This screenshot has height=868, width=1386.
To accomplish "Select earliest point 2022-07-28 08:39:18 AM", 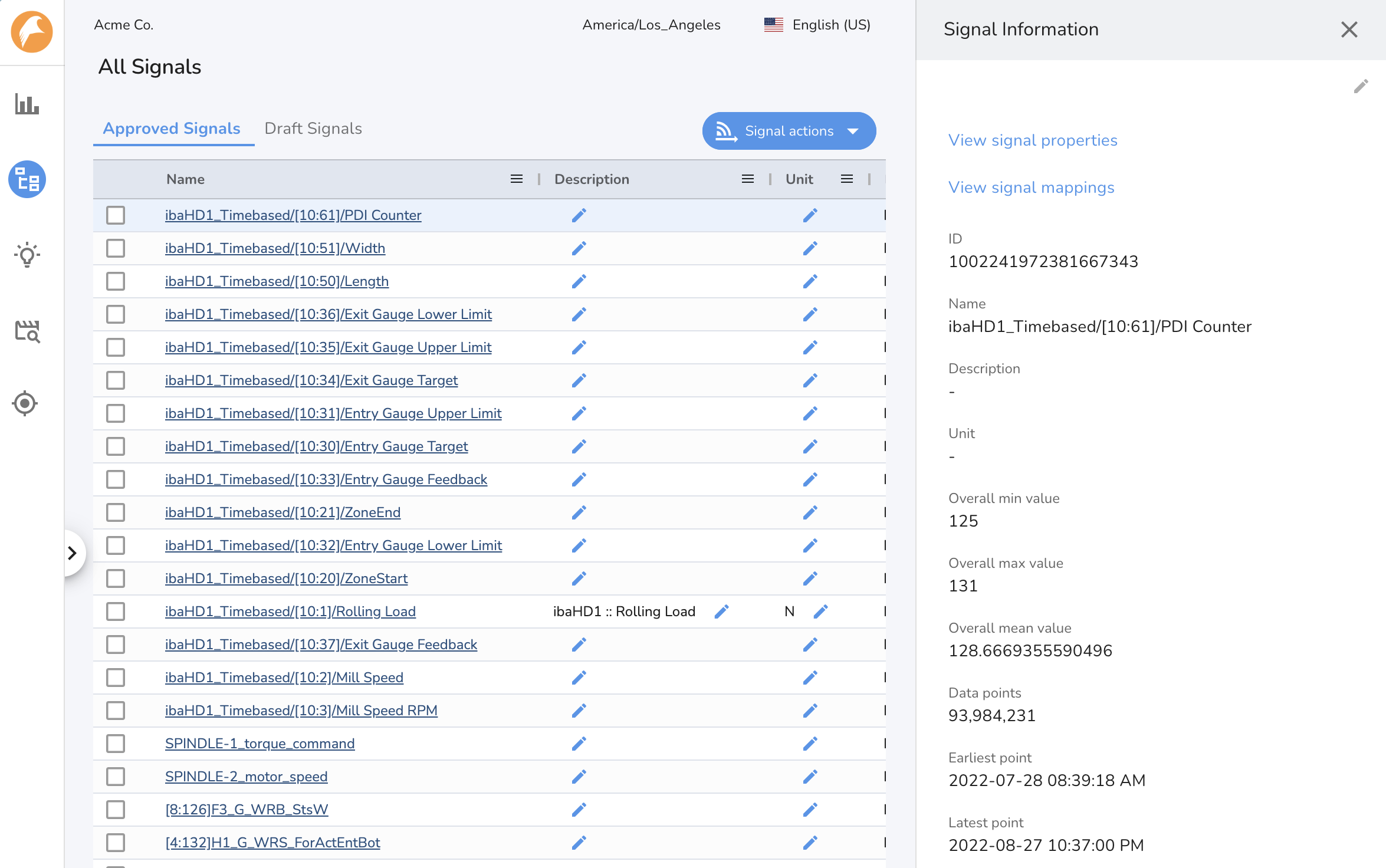I will pos(1047,781).
